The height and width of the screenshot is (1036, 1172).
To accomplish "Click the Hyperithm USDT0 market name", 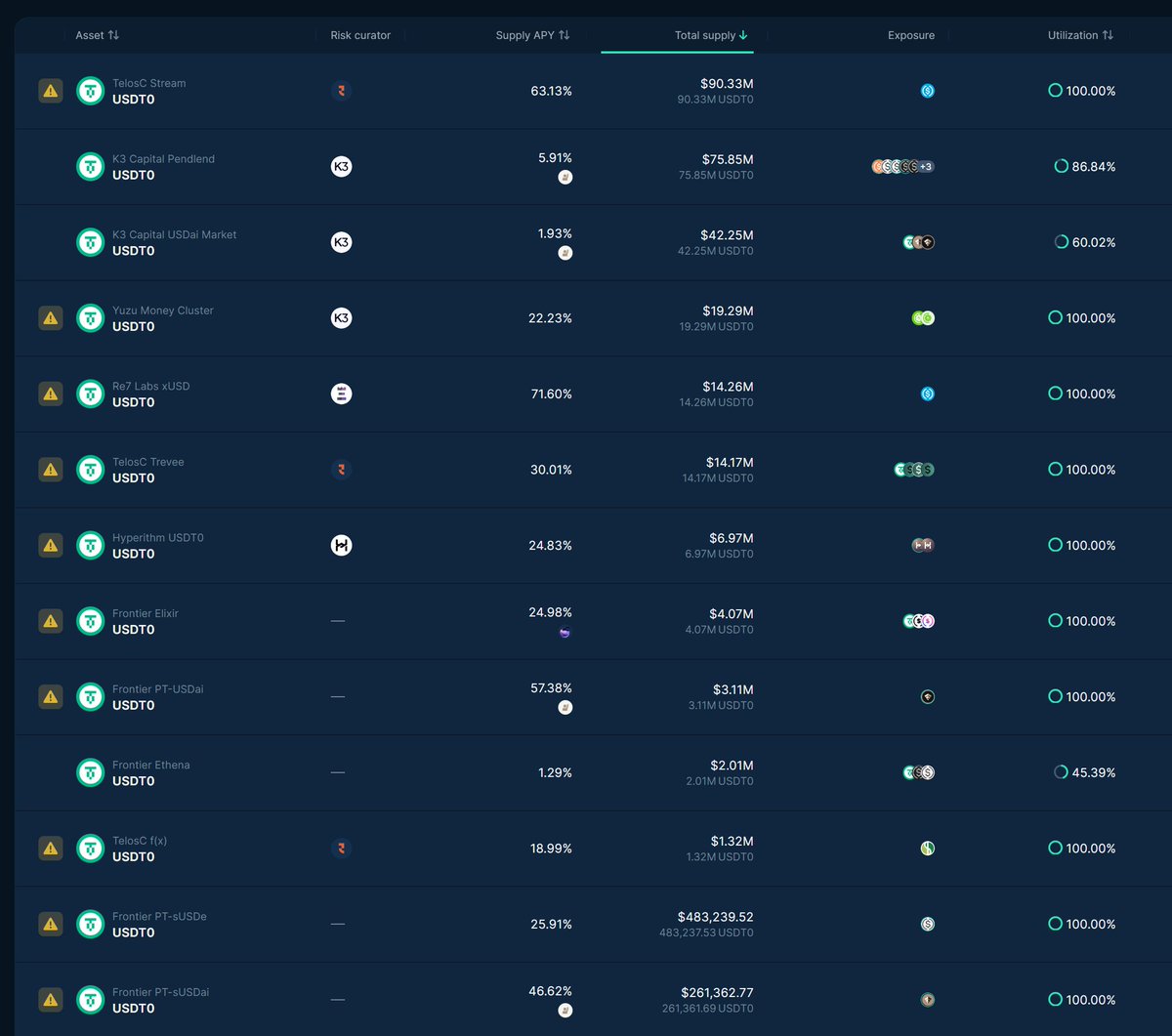I will [158, 538].
